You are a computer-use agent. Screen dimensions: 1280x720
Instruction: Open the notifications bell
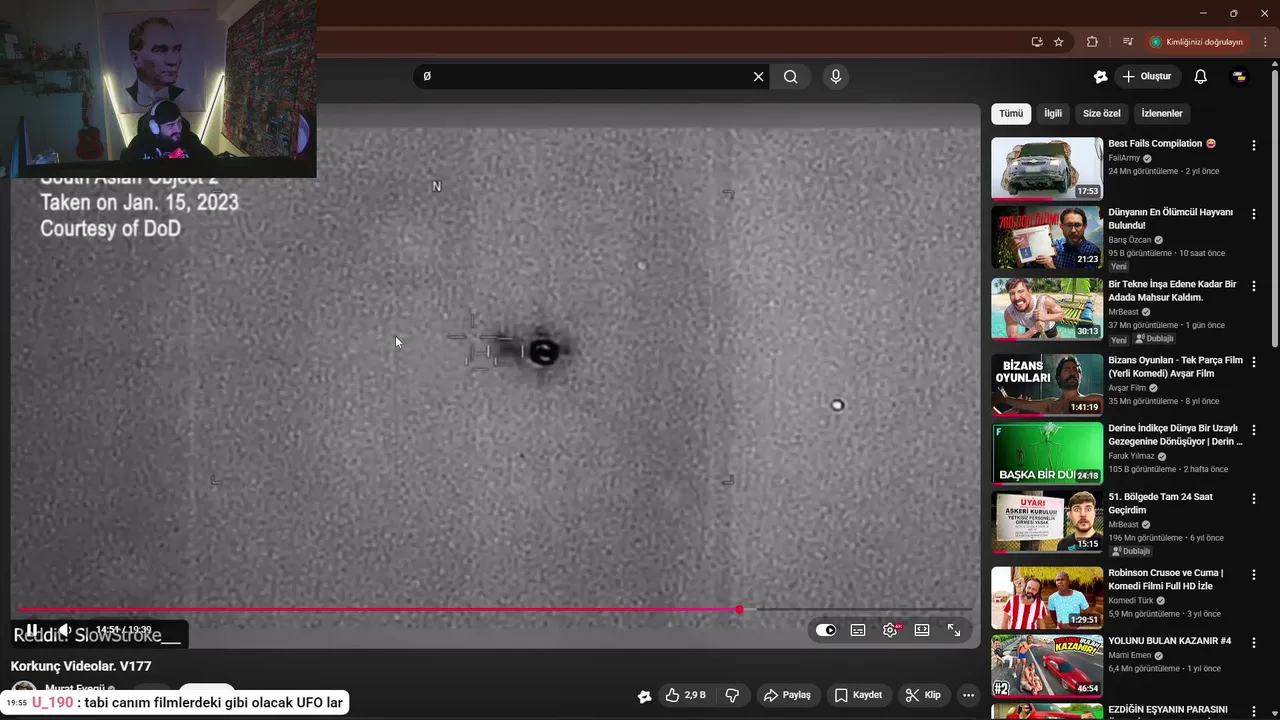(1201, 77)
